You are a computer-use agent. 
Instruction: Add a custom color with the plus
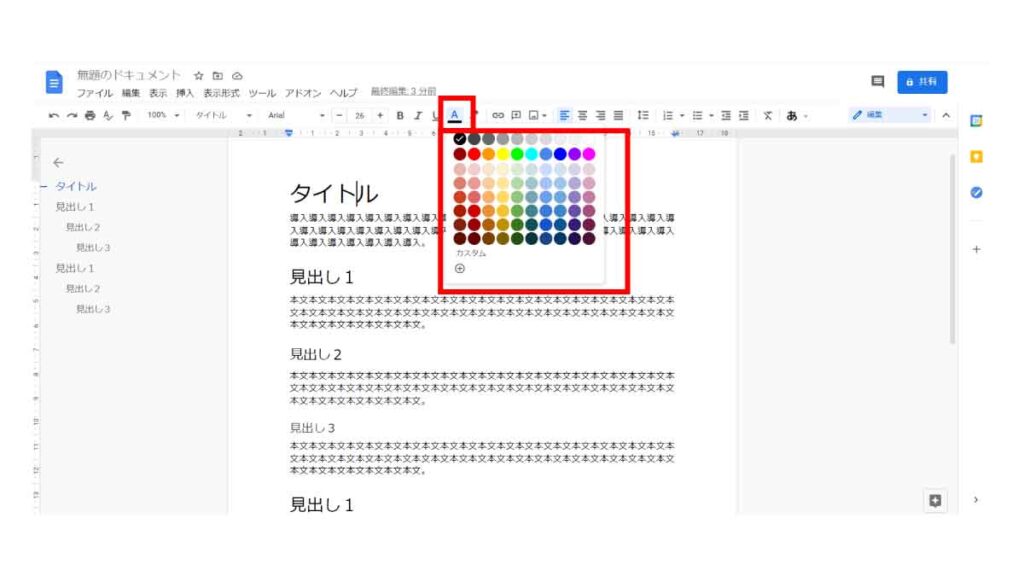tap(460, 268)
